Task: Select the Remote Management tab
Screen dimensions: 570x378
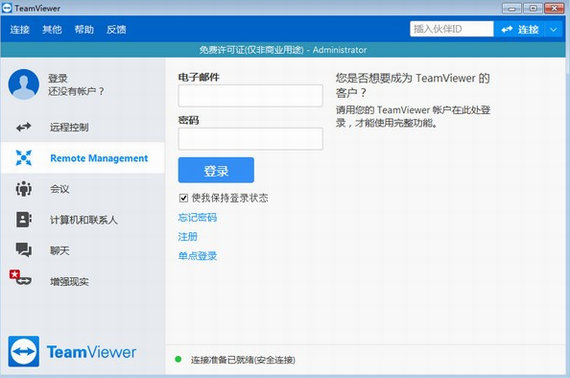Action: coord(83,158)
